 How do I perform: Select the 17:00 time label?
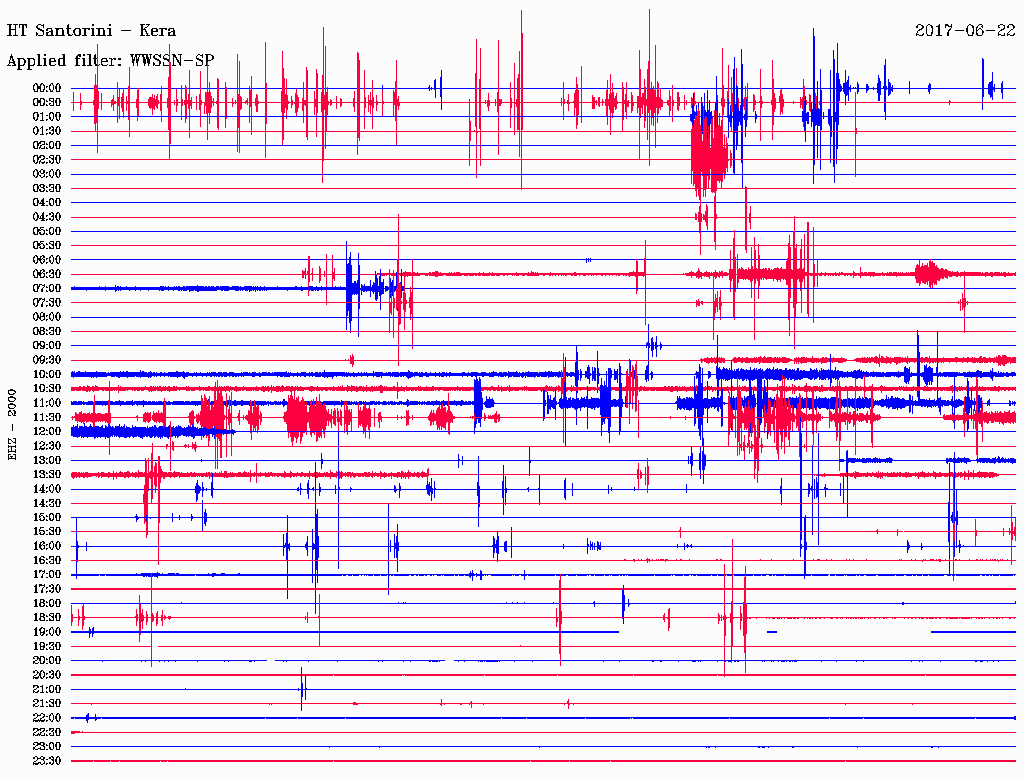[47, 575]
